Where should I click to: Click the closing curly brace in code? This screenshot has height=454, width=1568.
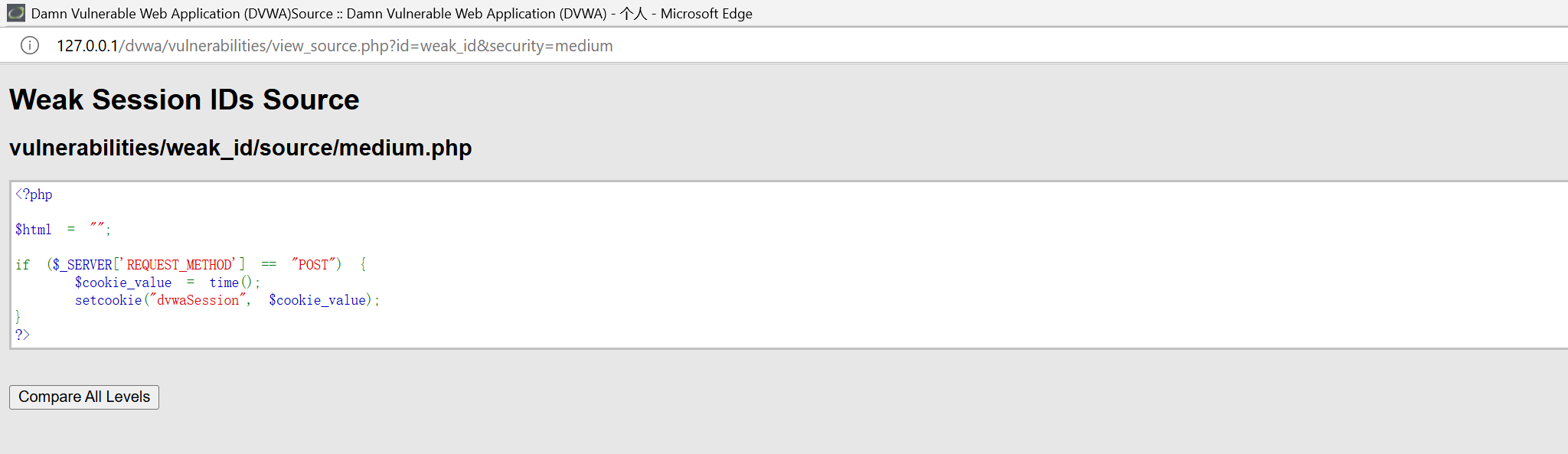(x=18, y=317)
